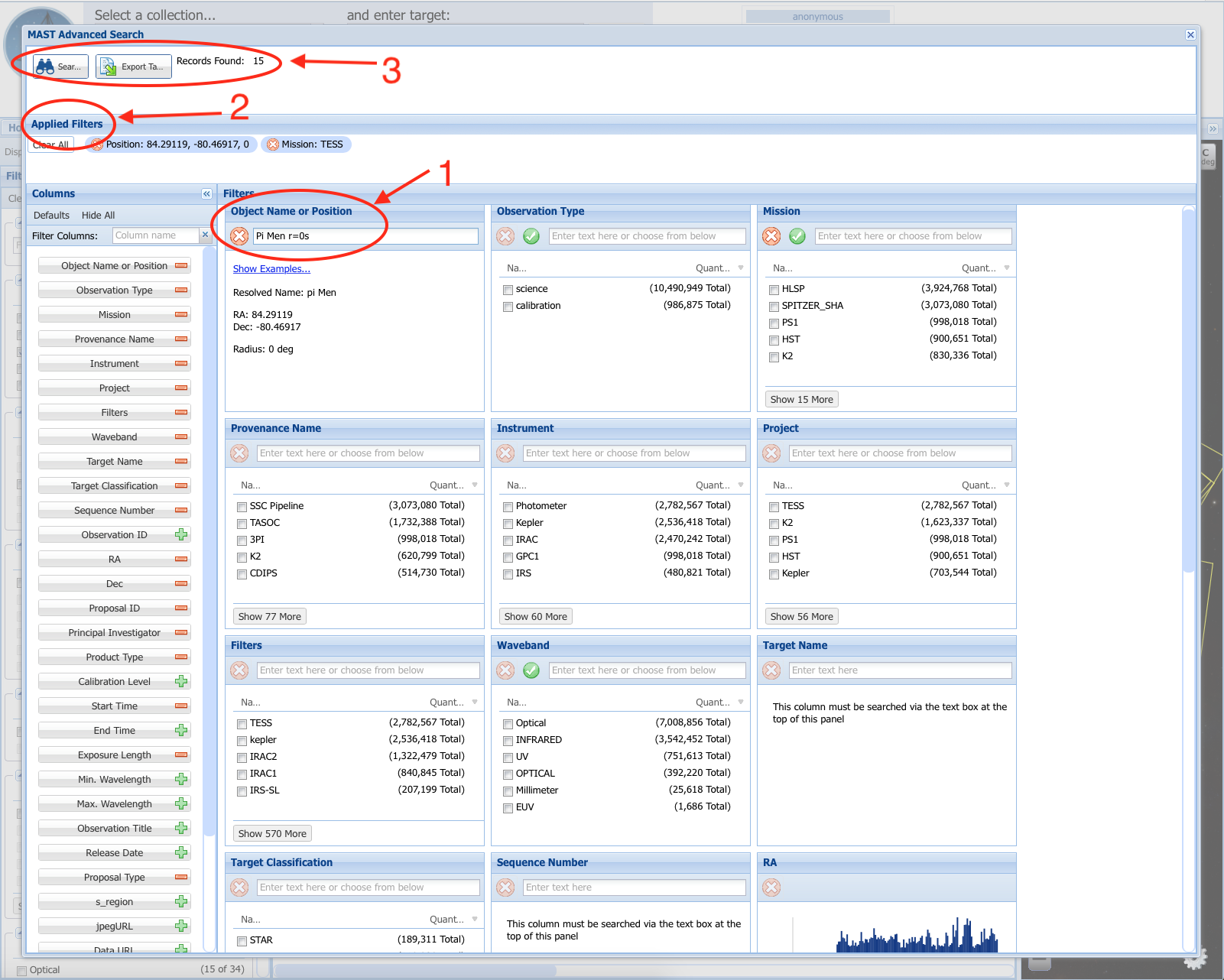This screenshot has width=1224, height=980.
Task: Click Show 570 More filters
Action: [272, 833]
